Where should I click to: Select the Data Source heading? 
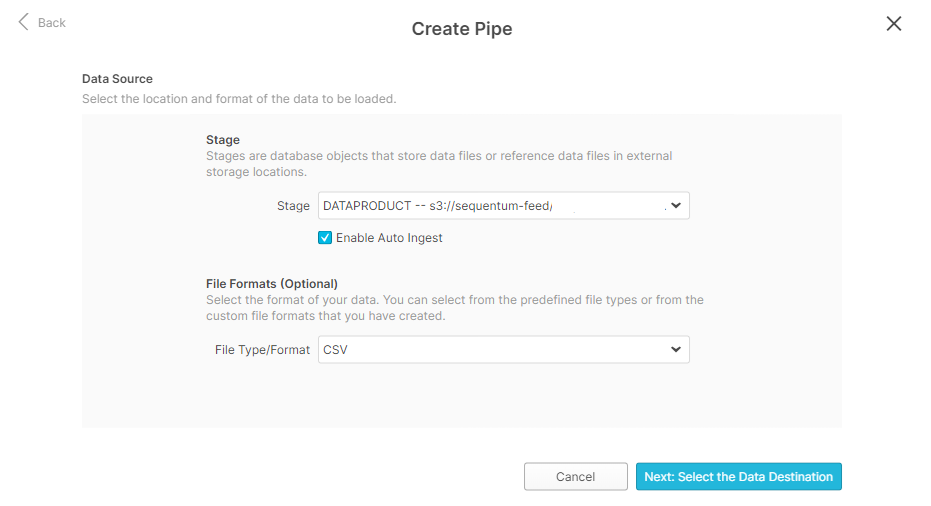coord(117,78)
